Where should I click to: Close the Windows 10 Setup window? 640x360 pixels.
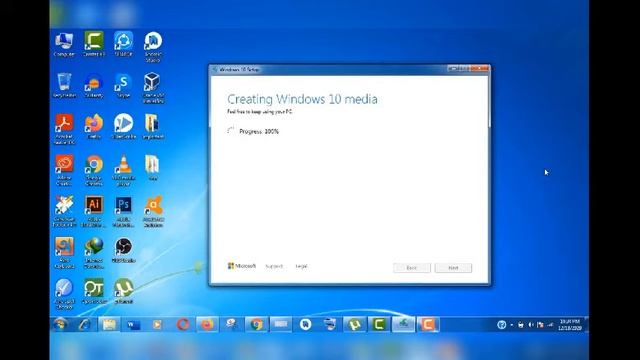480,69
